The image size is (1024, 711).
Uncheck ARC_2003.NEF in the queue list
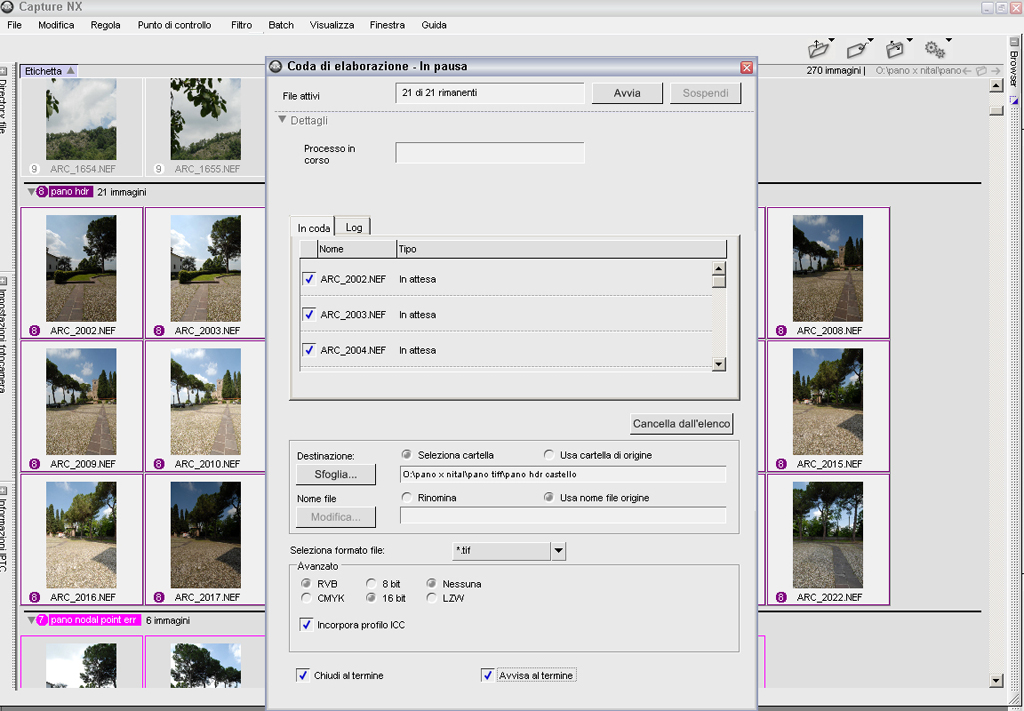point(309,315)
